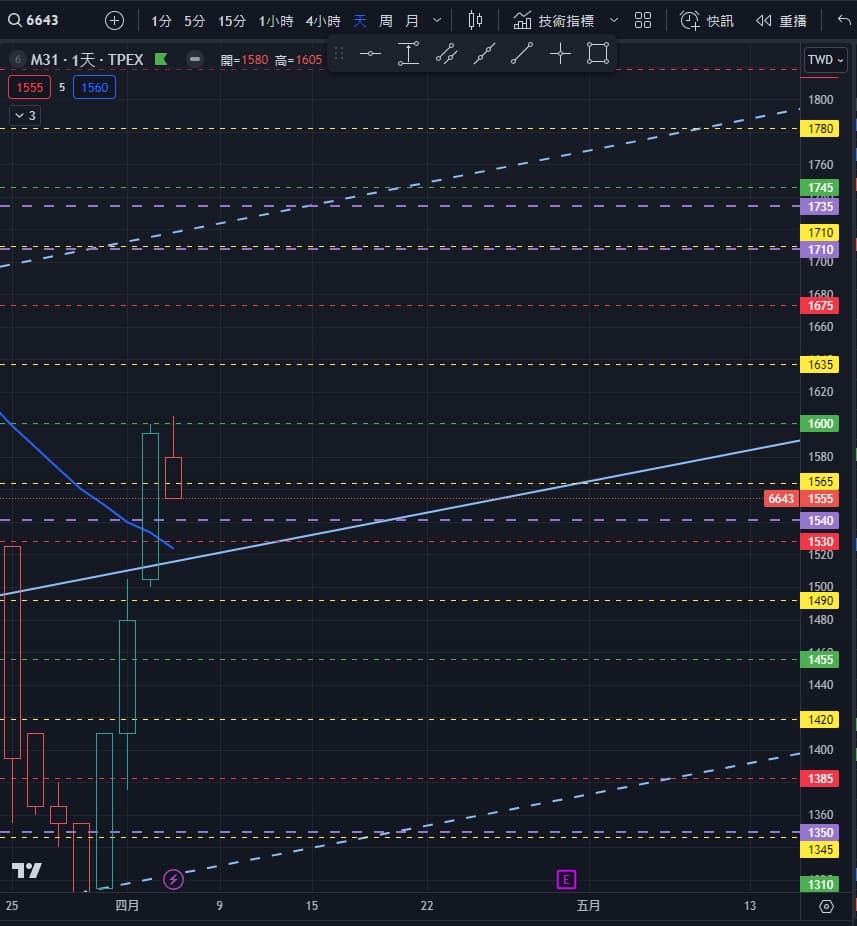
Task: Toggle the round minus button beside the symbol
Action: coord(195,60)
